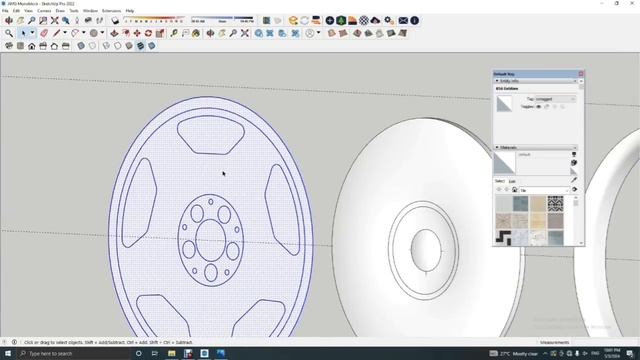
Task: Toggle Back Edges style
Action: pos(93,46)
